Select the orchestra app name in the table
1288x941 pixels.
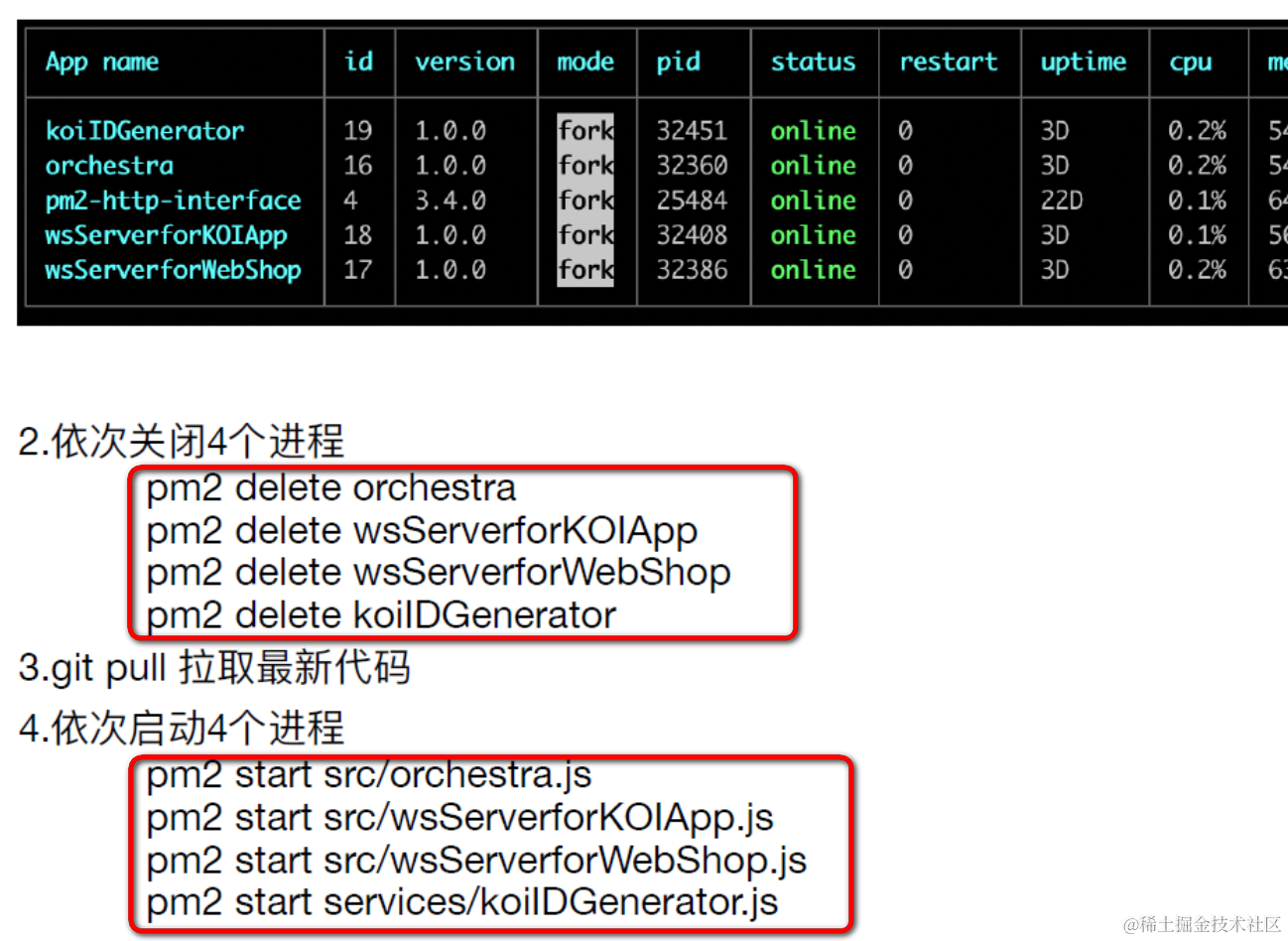(109, 166)
